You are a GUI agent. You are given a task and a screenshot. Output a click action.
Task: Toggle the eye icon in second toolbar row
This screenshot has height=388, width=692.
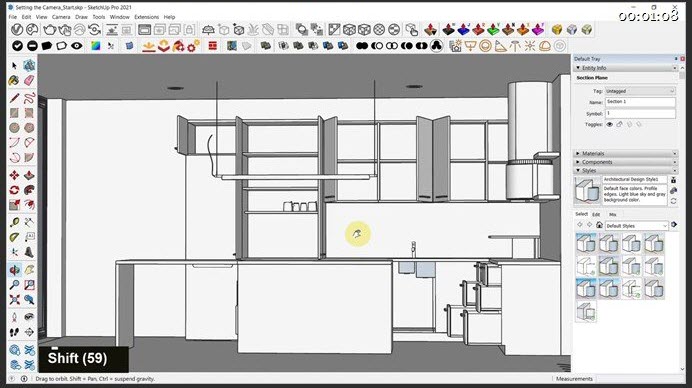coord(77,45)
